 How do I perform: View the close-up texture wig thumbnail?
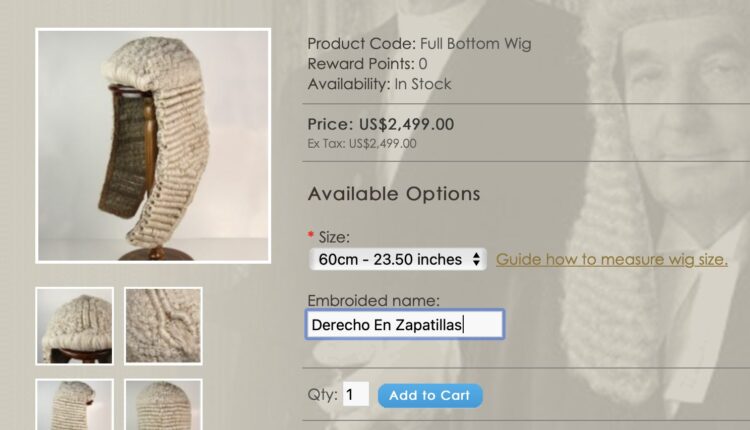pyautogui.click(x=163, y=326)
